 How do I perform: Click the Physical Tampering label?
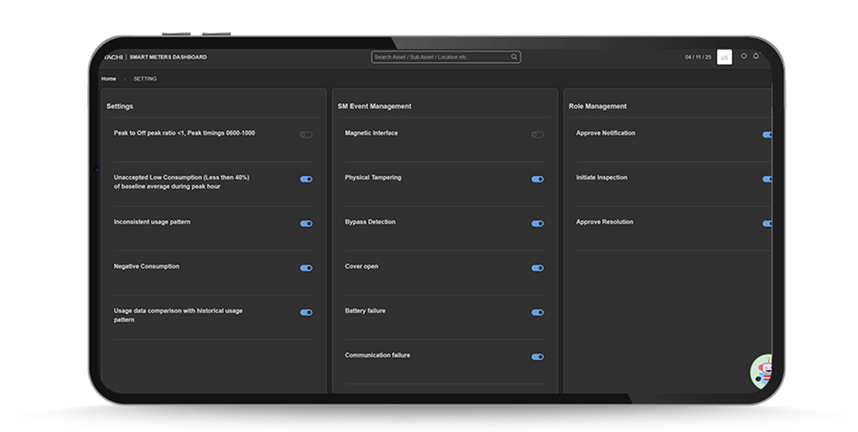pos(373,178)
